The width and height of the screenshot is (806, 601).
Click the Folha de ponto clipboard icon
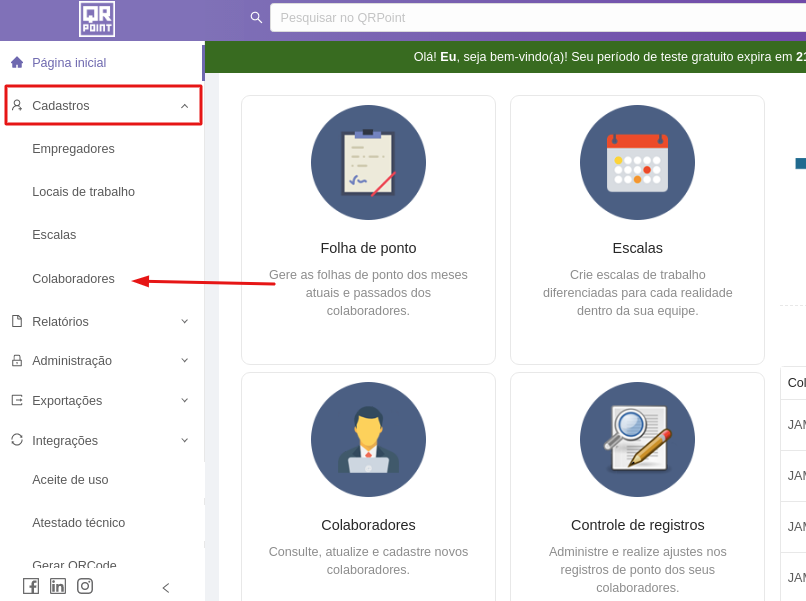click(368, 162)
